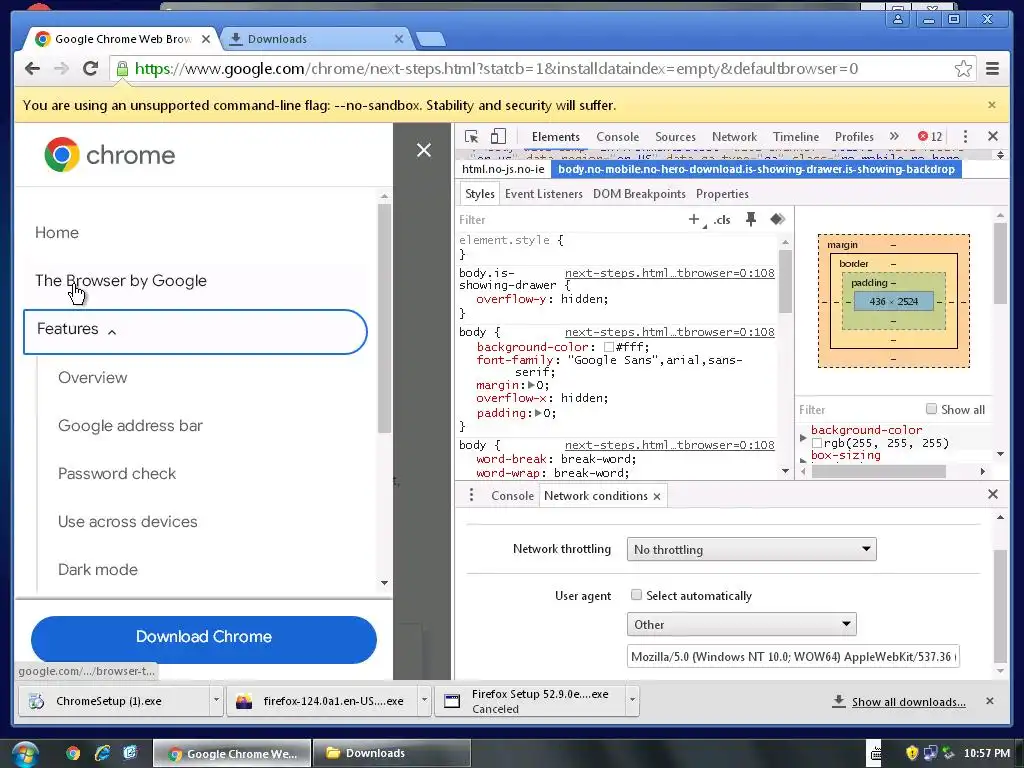Click the security shield tray icon
The image size is (1024, 768).
912,753
